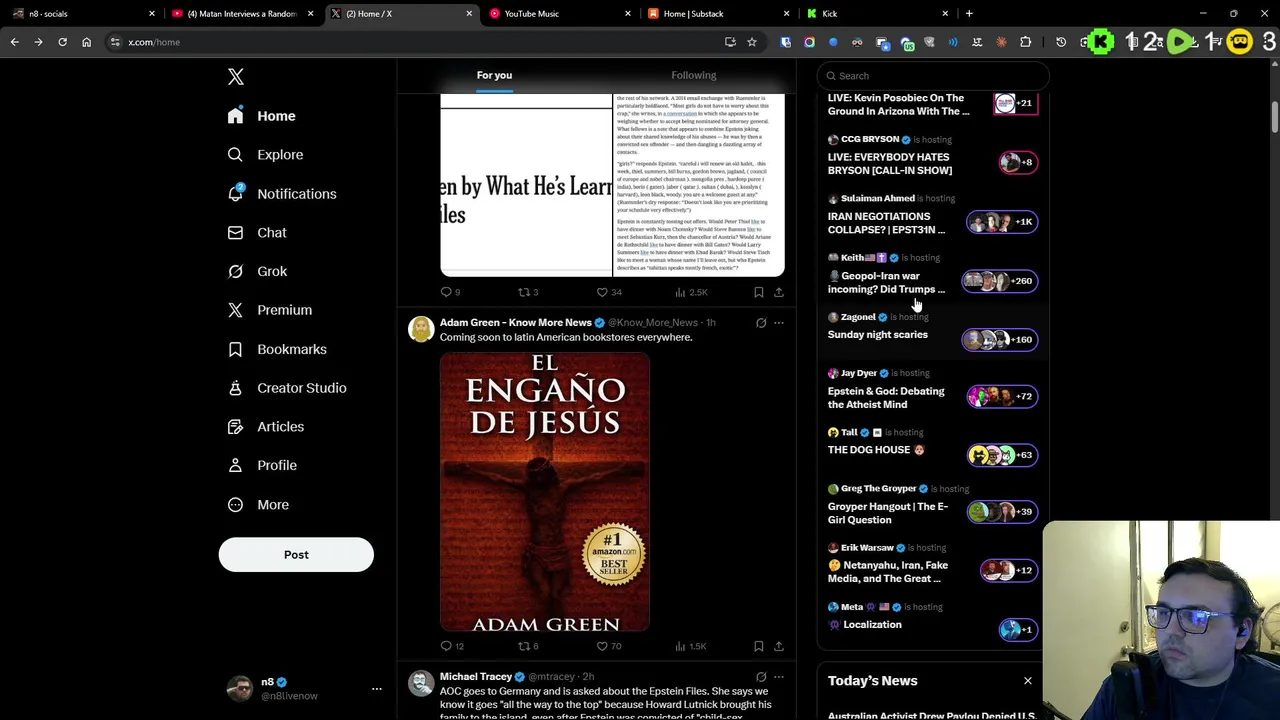
Task: Open n8 account menu three dots
Action: [377, 689]
